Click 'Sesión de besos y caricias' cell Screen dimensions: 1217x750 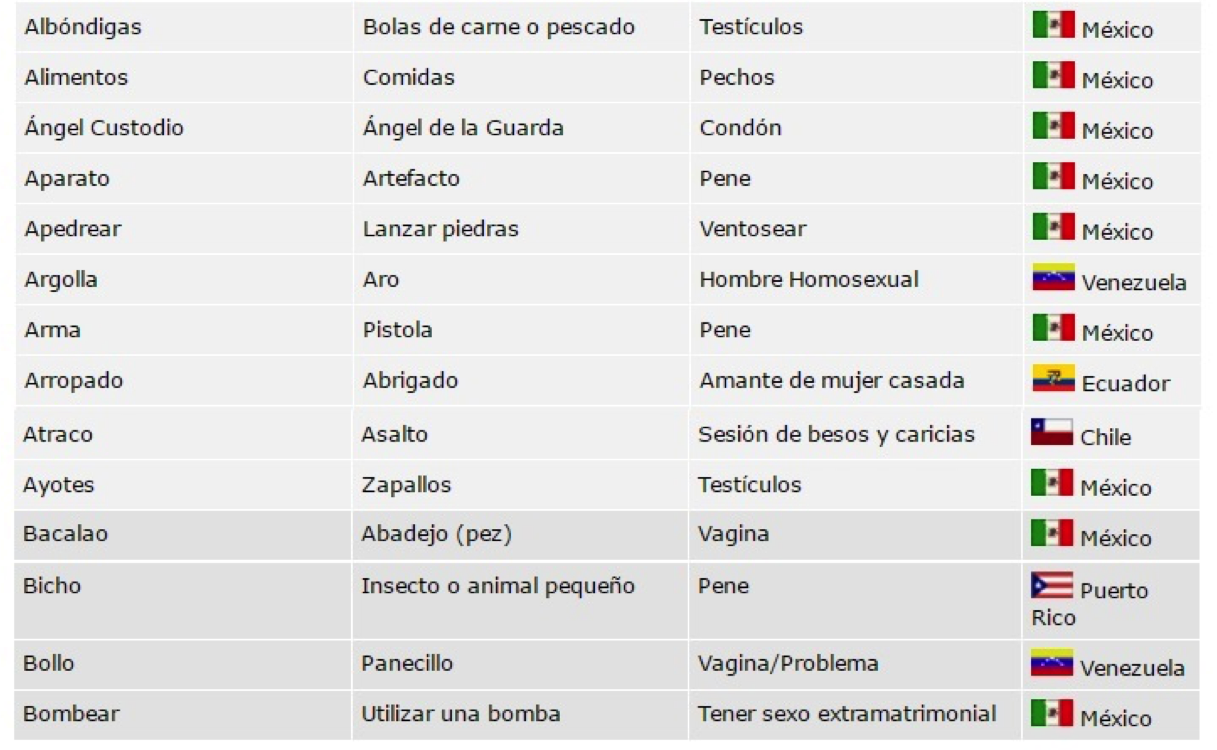836,434
